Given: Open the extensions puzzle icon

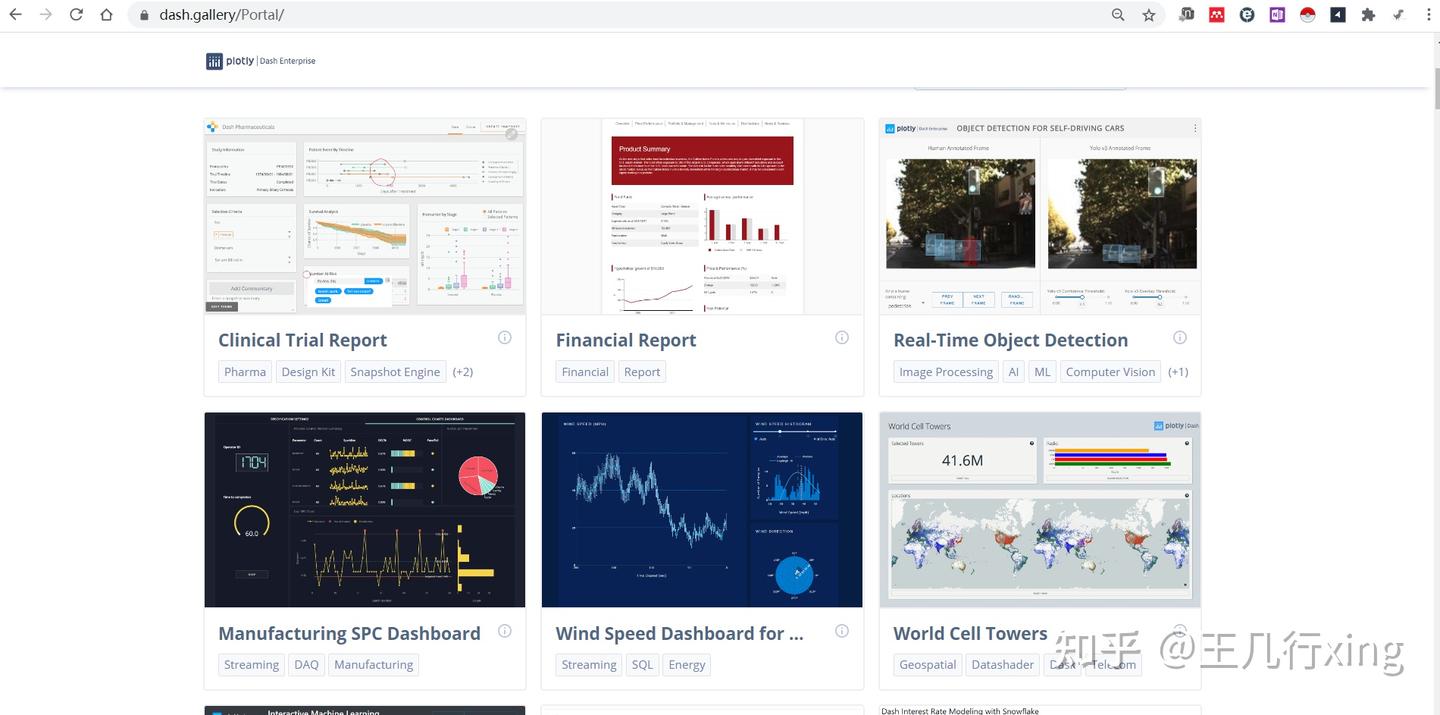Looking at the screenshot, I should 1368,15.
